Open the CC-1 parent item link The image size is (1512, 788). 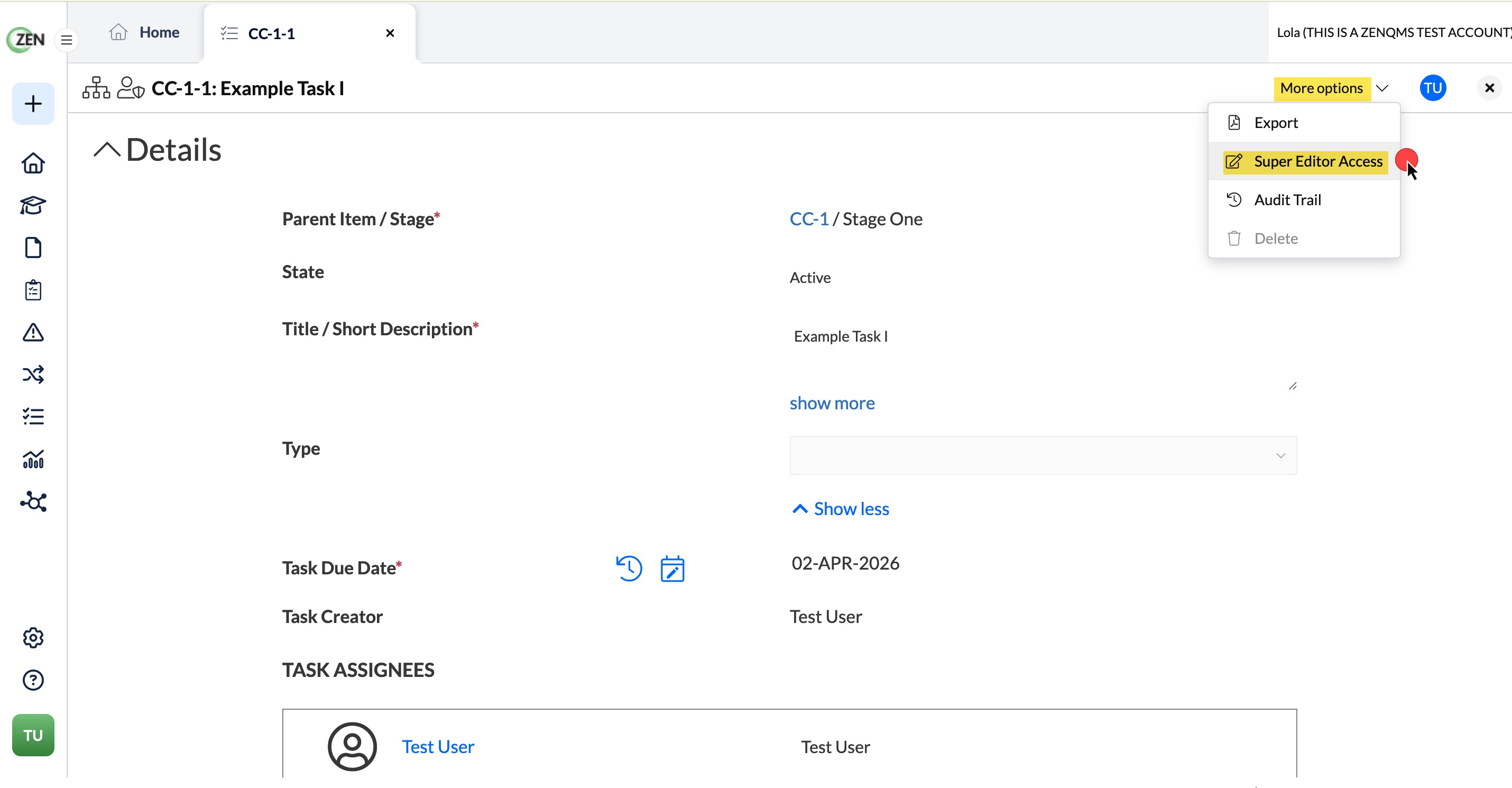[809, 219]
